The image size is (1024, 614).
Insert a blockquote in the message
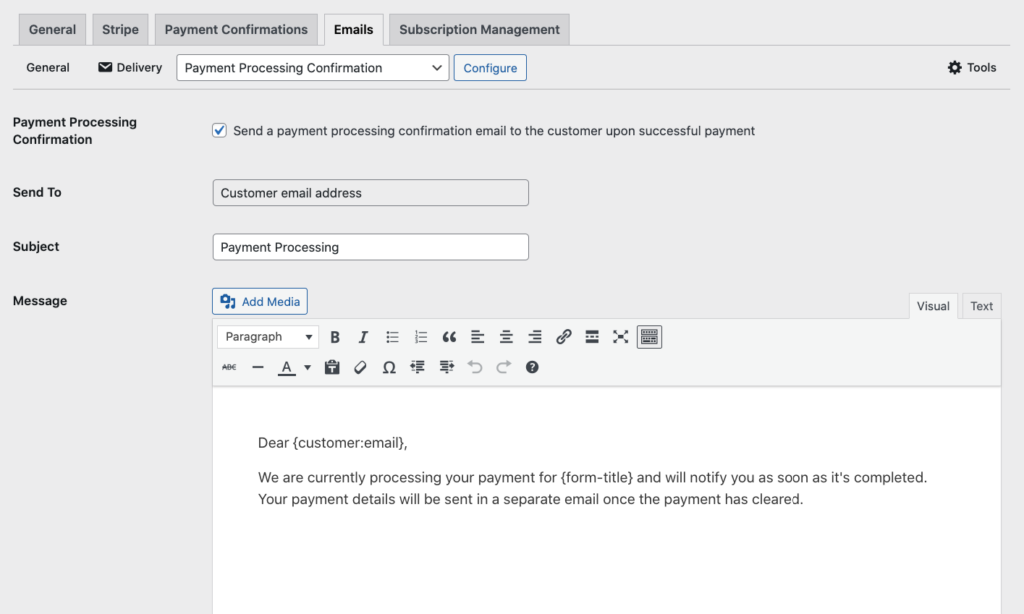(449, 337)
